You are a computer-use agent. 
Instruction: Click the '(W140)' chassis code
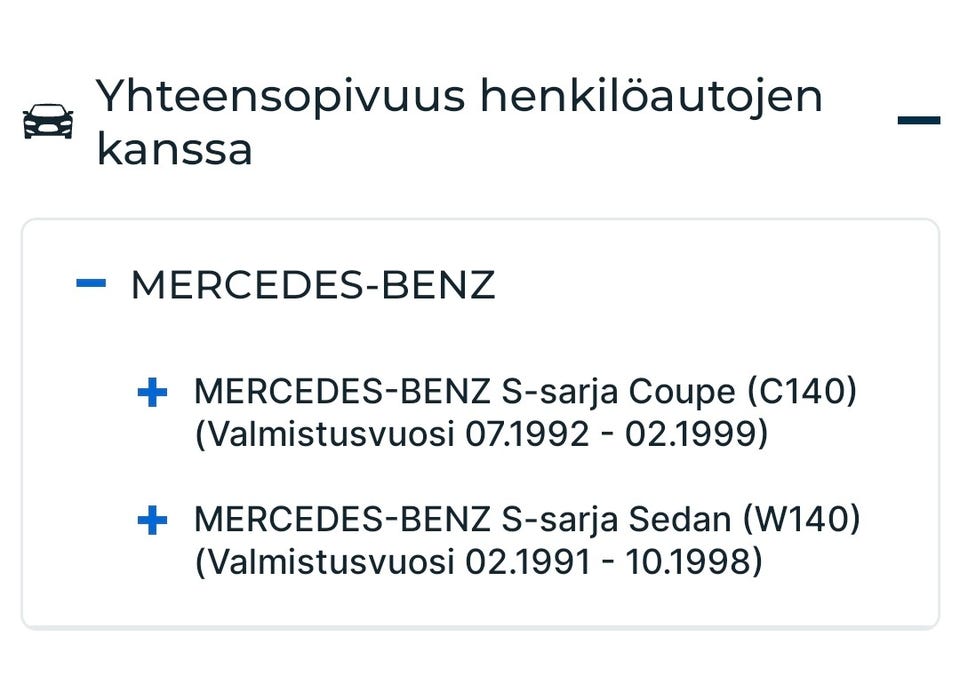802,520
